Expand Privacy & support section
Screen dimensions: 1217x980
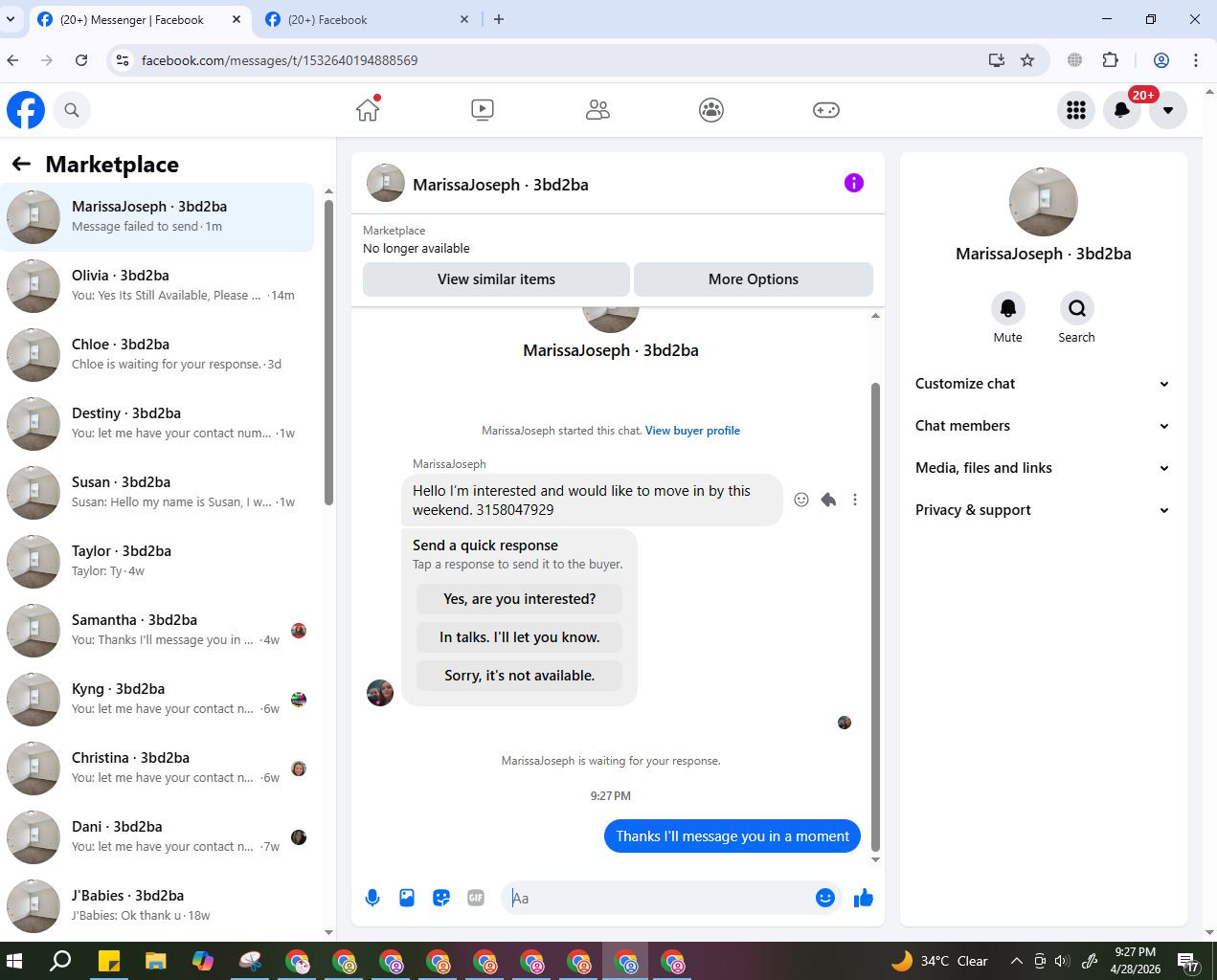[x=1043, y=510]
